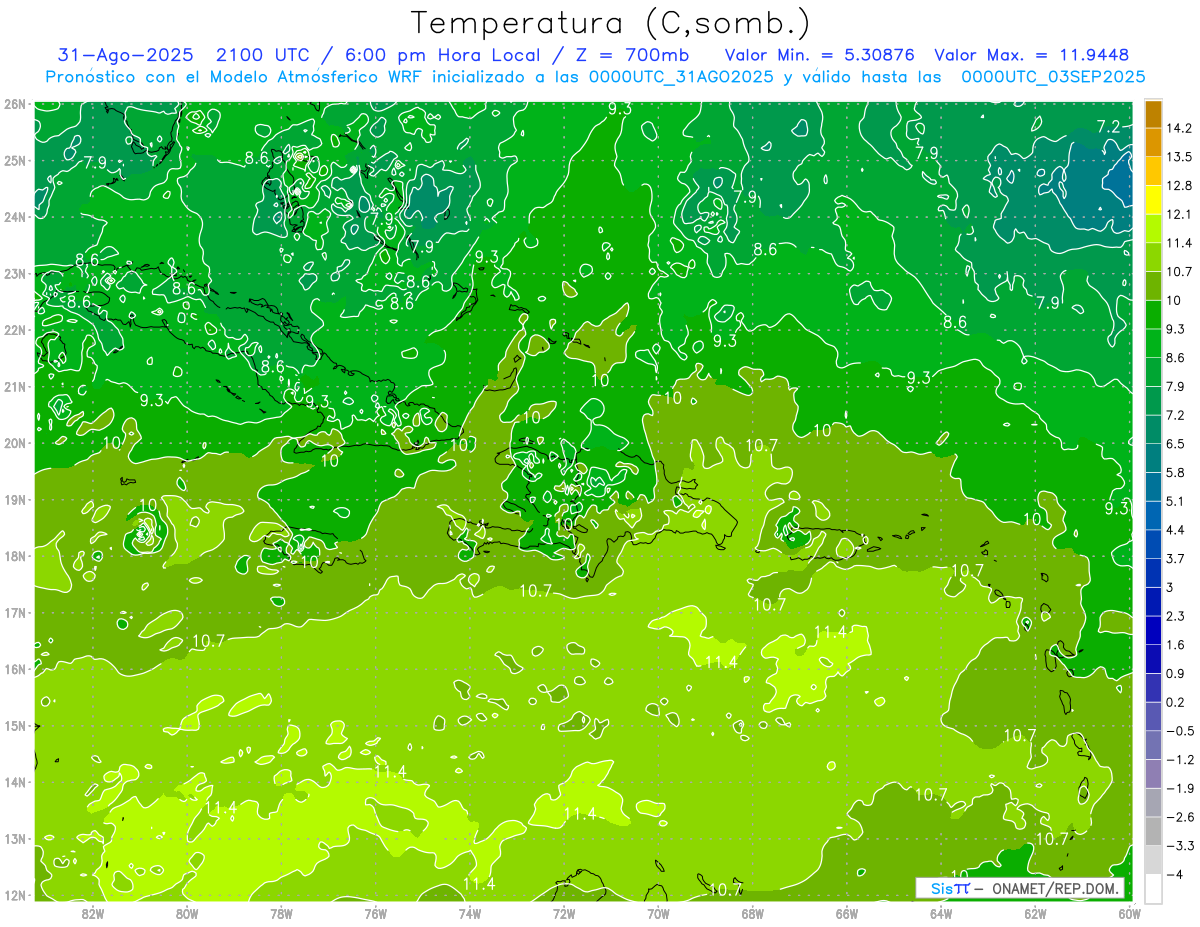Click the 80W longitude axis label
Screen dimensions: 1200x927
tap(187, 914)
